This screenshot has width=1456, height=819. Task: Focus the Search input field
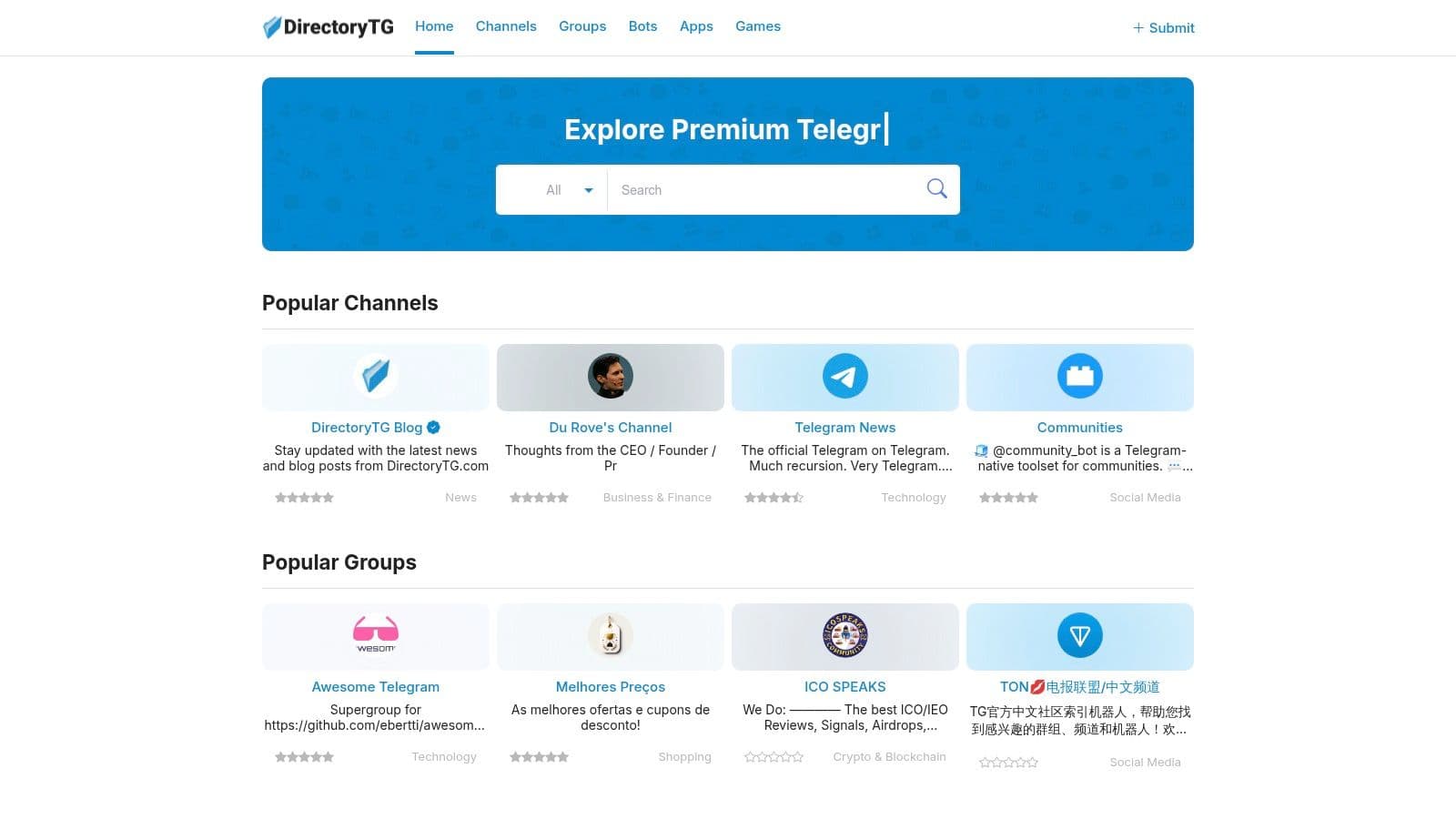(764, 190)
